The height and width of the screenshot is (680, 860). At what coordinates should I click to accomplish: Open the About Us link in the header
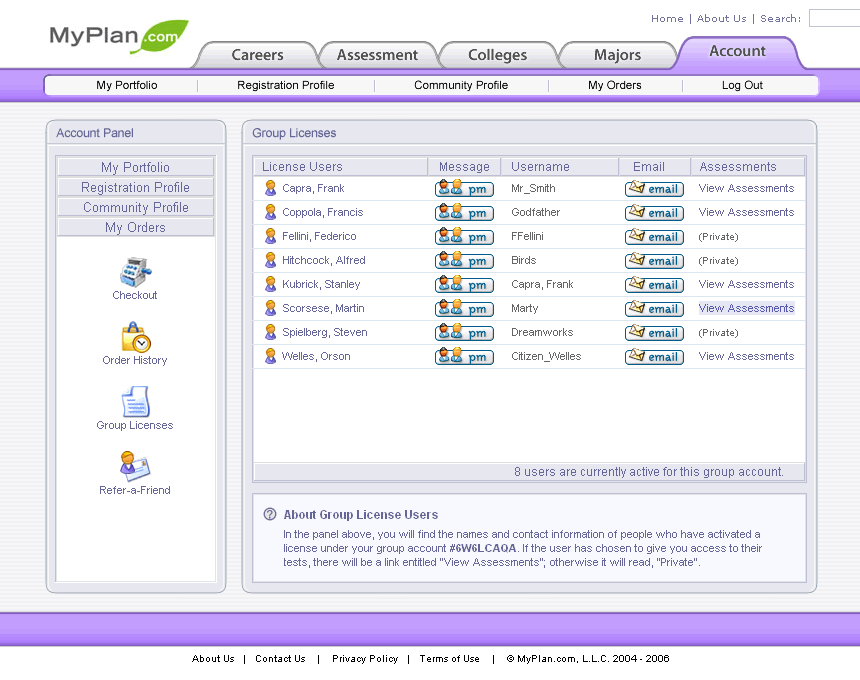(x=721, y=19)
